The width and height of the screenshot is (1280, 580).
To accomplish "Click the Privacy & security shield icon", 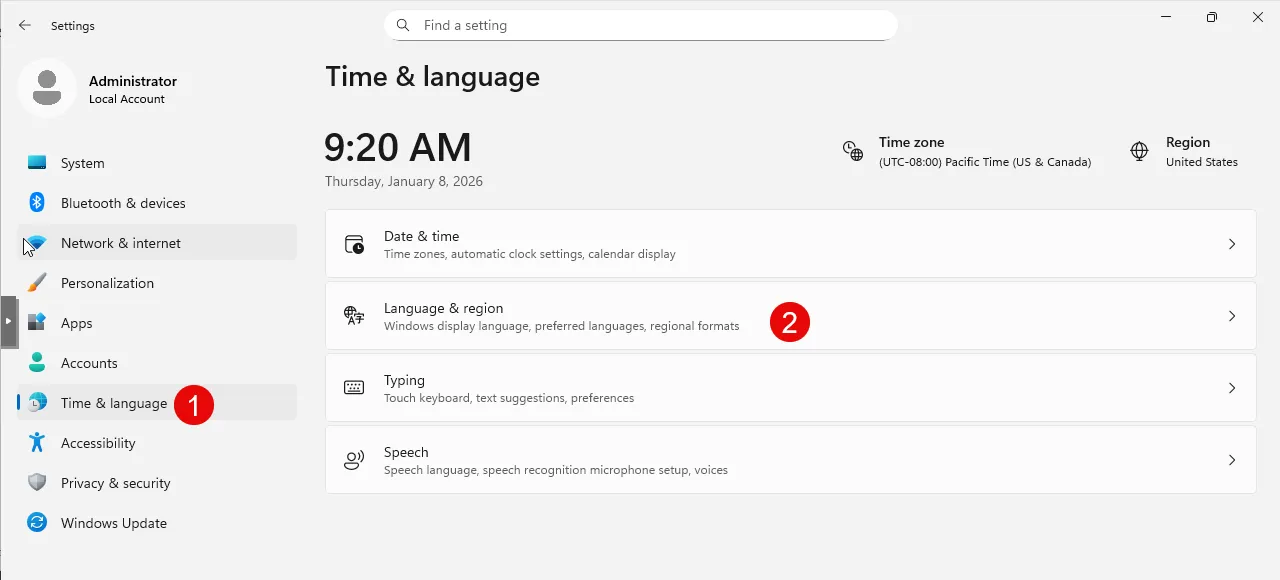I will pos(37,483).
